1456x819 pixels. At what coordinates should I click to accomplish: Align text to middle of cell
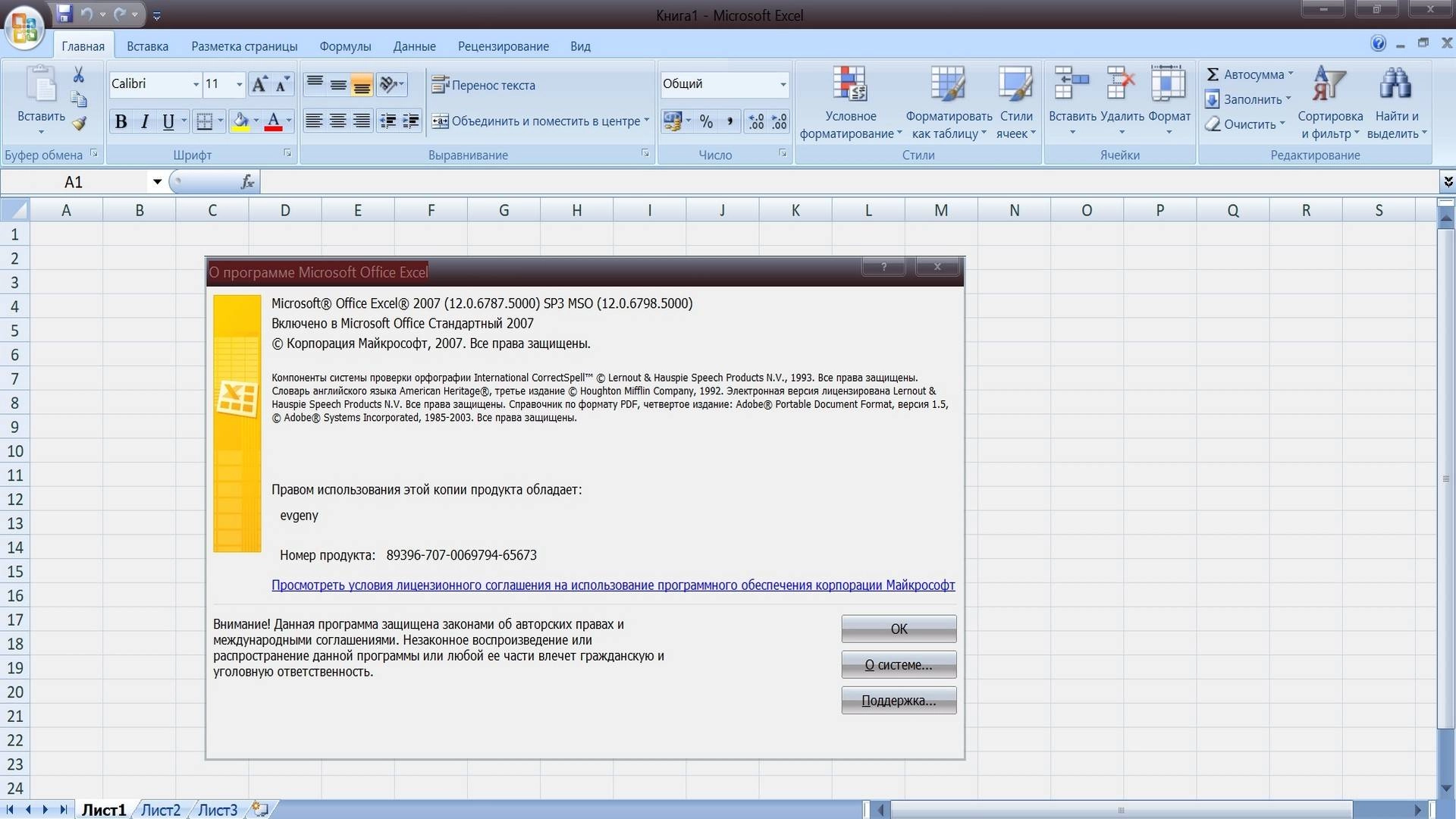point(338,84)
